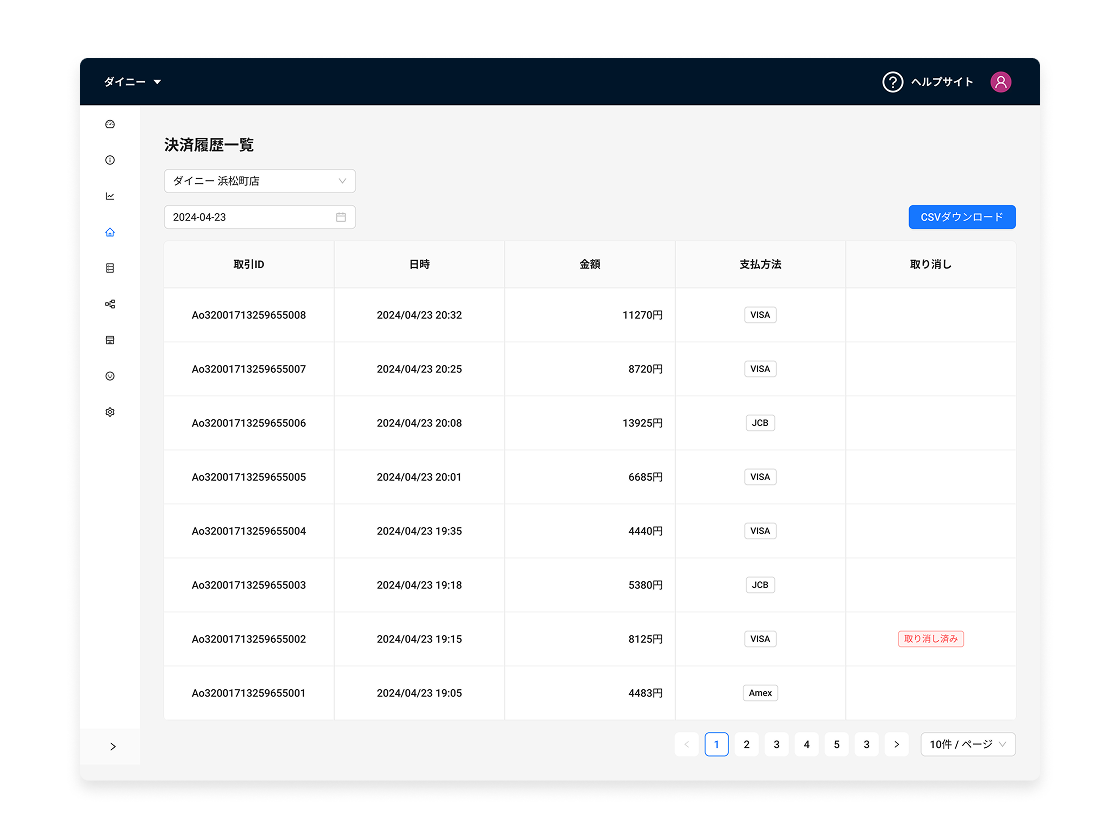Click the 2024/04/23 20:32 timestamp
Image resolution: width=1120 pixels, height=840 pixels.
click(419, 315)
